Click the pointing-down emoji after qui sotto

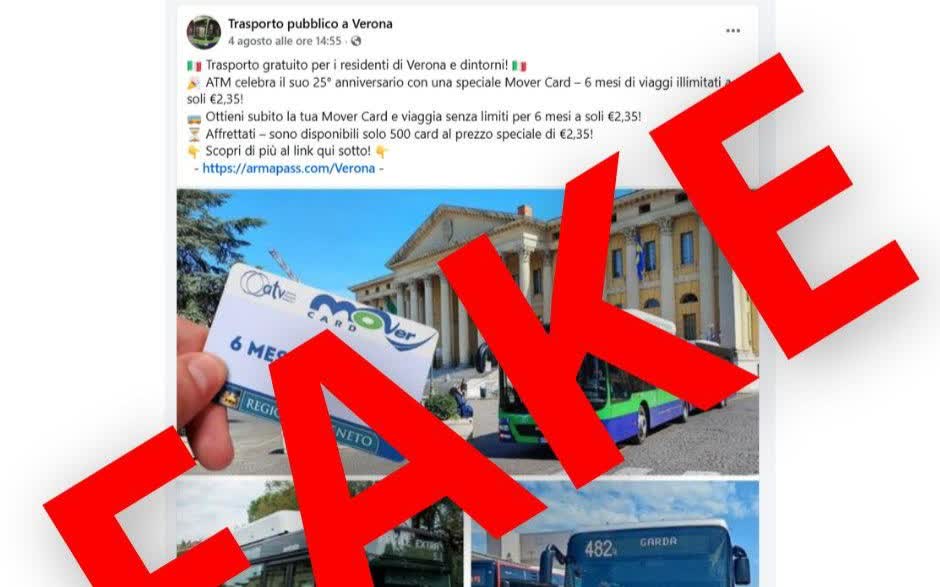pos(382,152)
